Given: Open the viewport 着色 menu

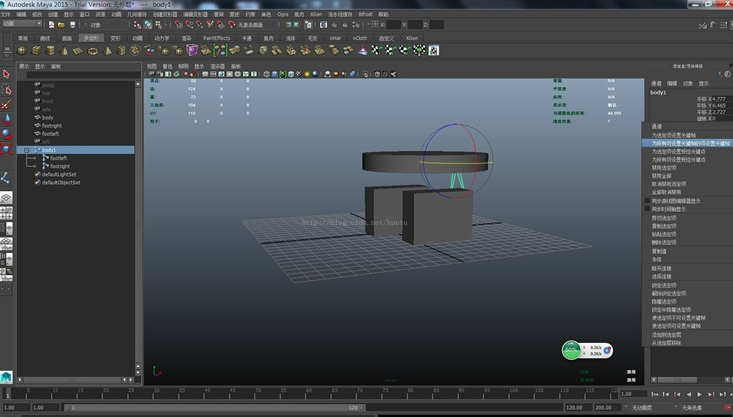Looking at the screenshot, I should point(167,66).
